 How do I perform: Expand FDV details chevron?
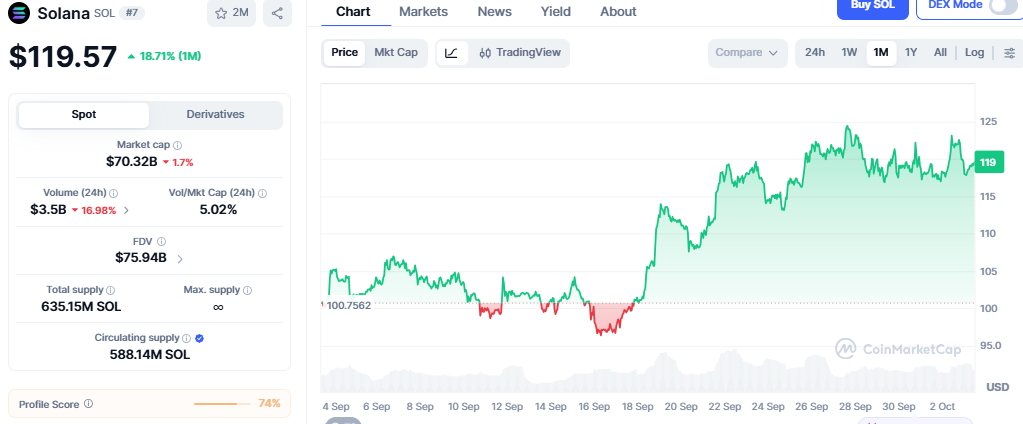[180, 259]
